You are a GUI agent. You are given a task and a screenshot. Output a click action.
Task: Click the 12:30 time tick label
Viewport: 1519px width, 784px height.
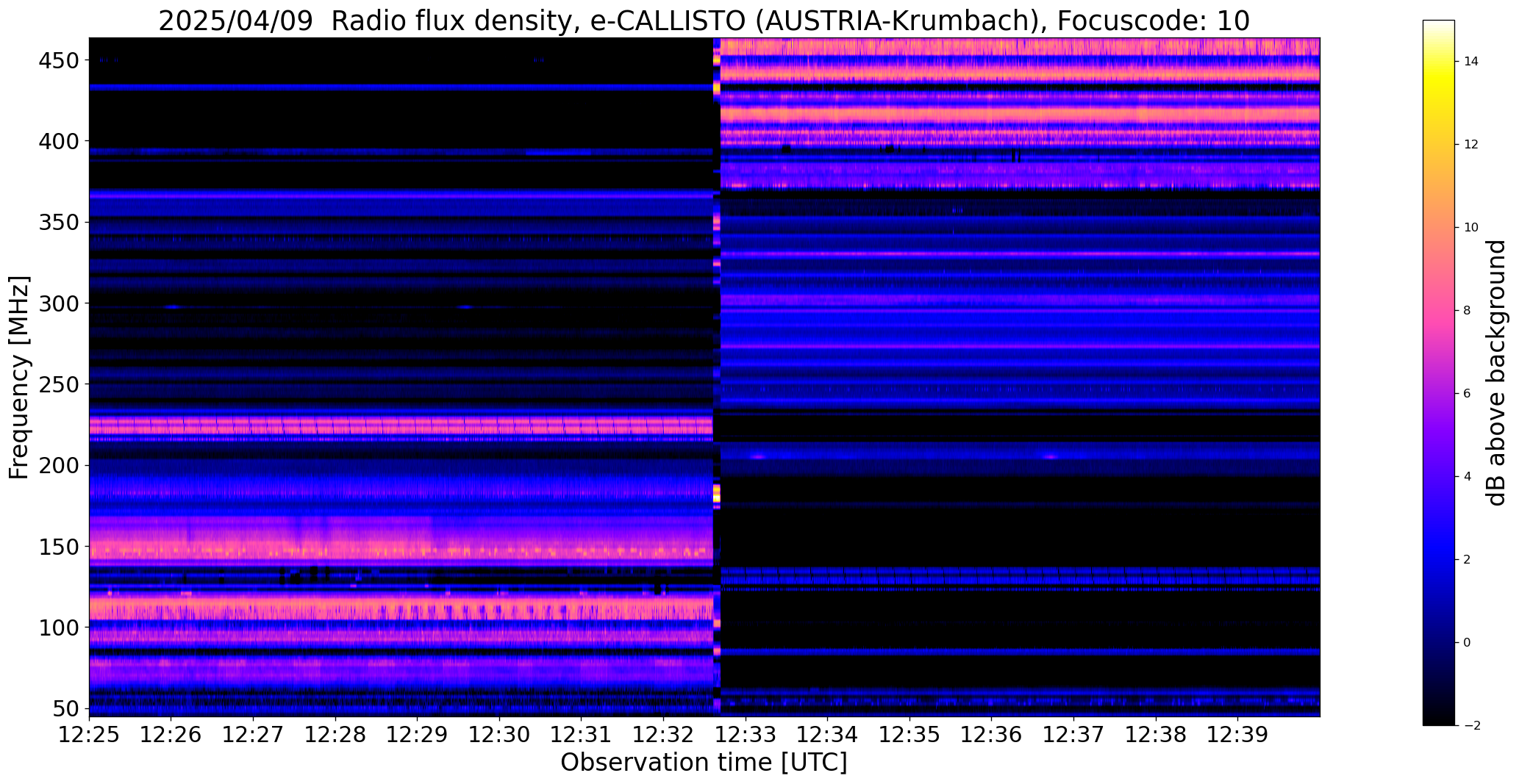[499, 734]
